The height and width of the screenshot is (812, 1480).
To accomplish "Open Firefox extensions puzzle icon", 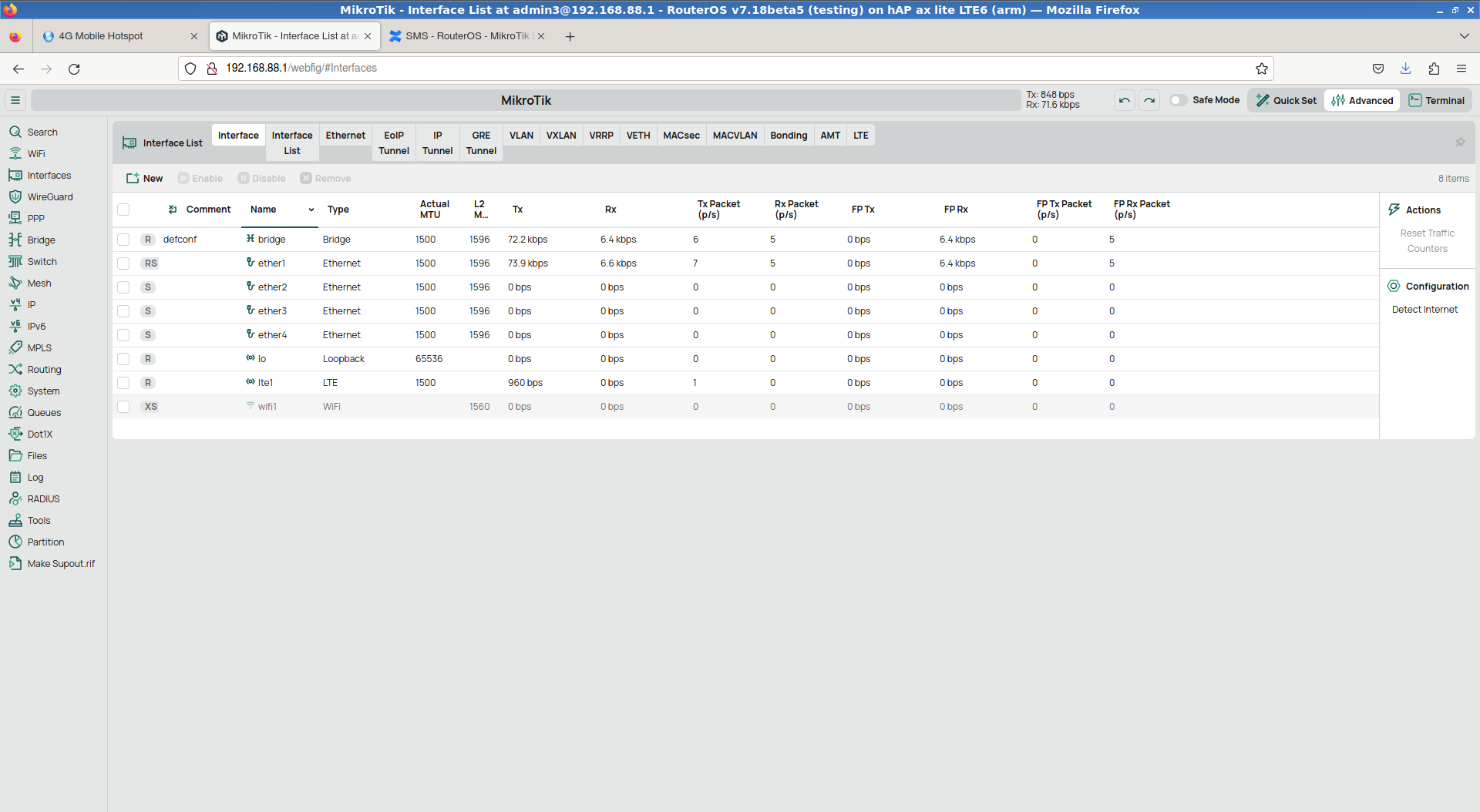I will (1434, 69).
